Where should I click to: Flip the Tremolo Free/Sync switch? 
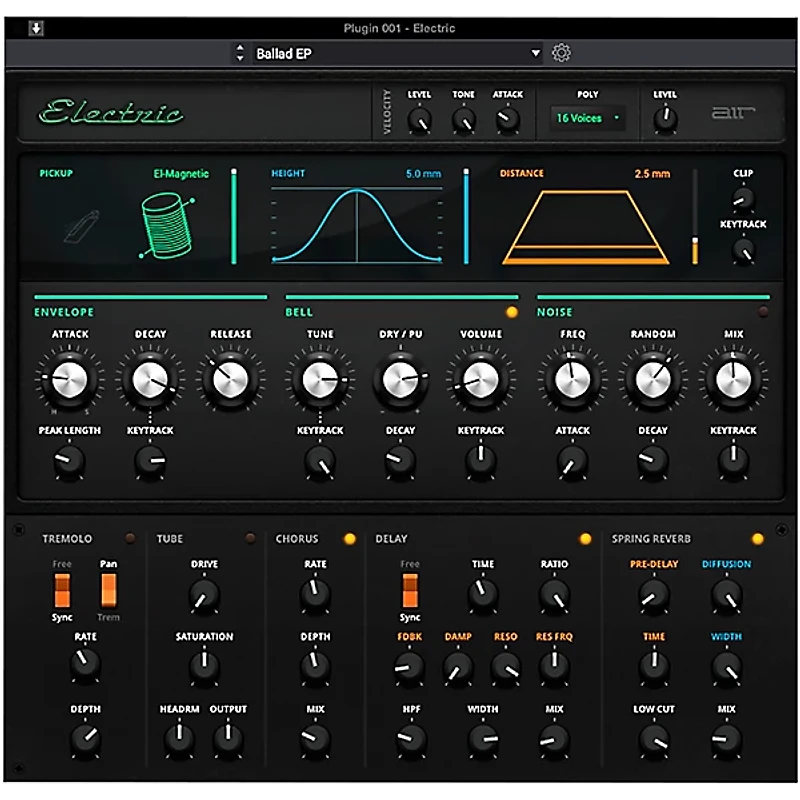click(63, 590)
